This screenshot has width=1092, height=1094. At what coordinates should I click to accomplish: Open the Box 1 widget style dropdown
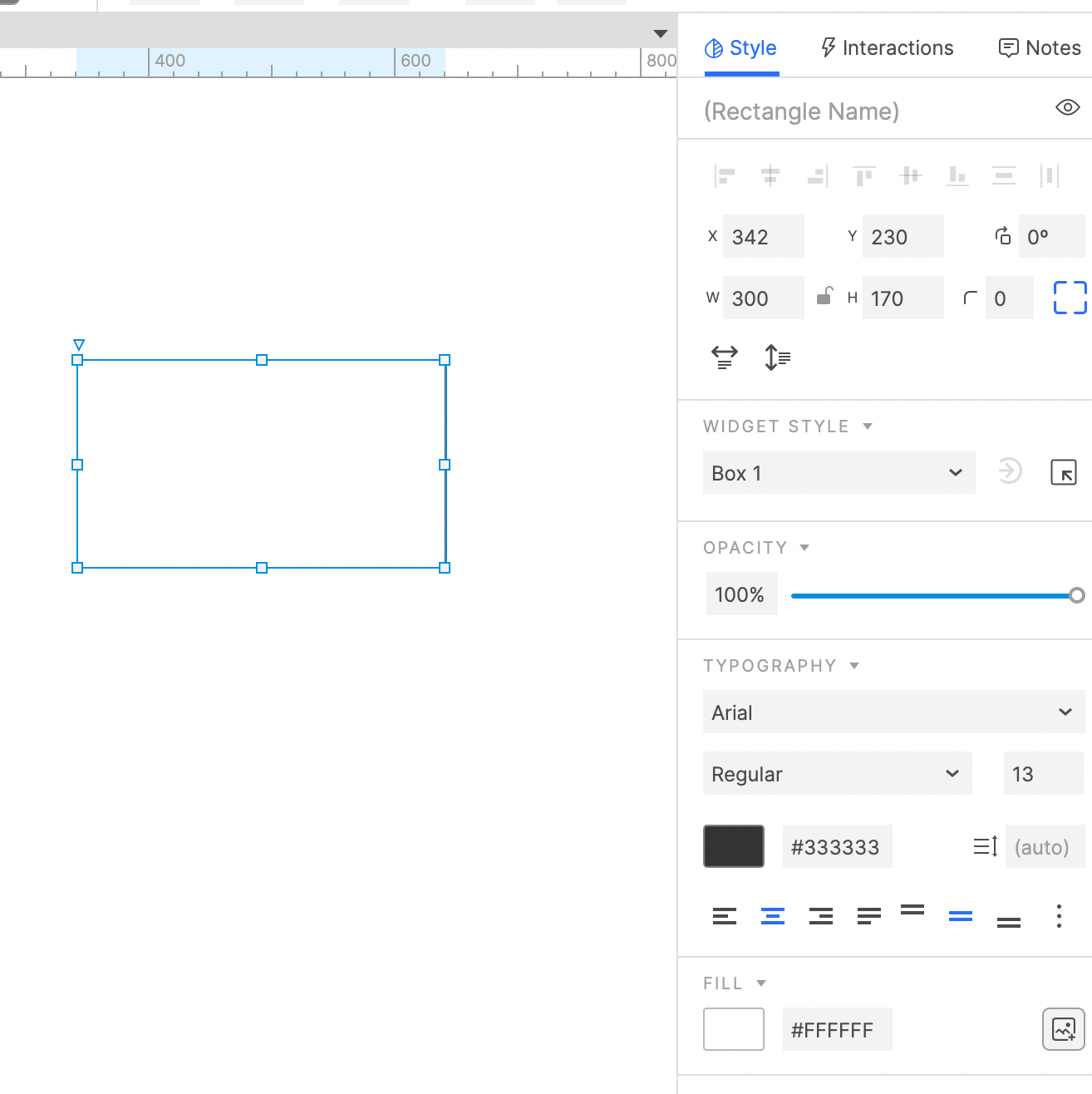pyautogui.click(x=838, y=472)
